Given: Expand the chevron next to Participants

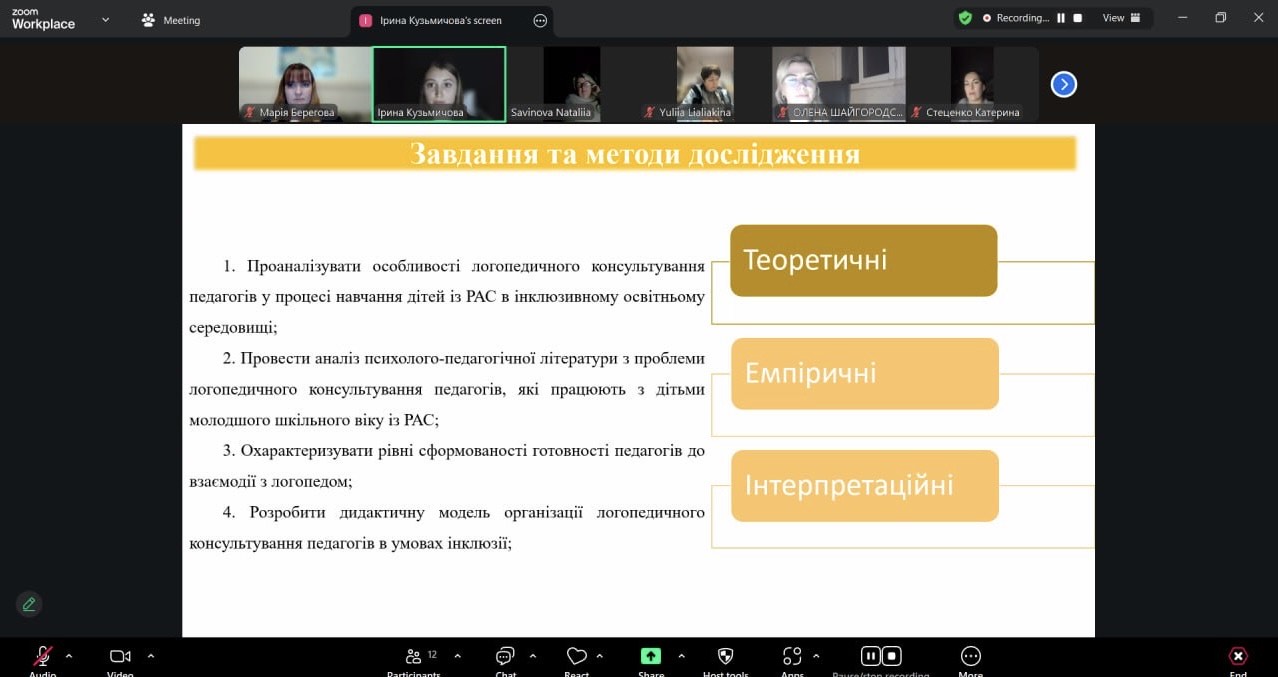Looking at the screenshot, I should (x=457, y=656).
